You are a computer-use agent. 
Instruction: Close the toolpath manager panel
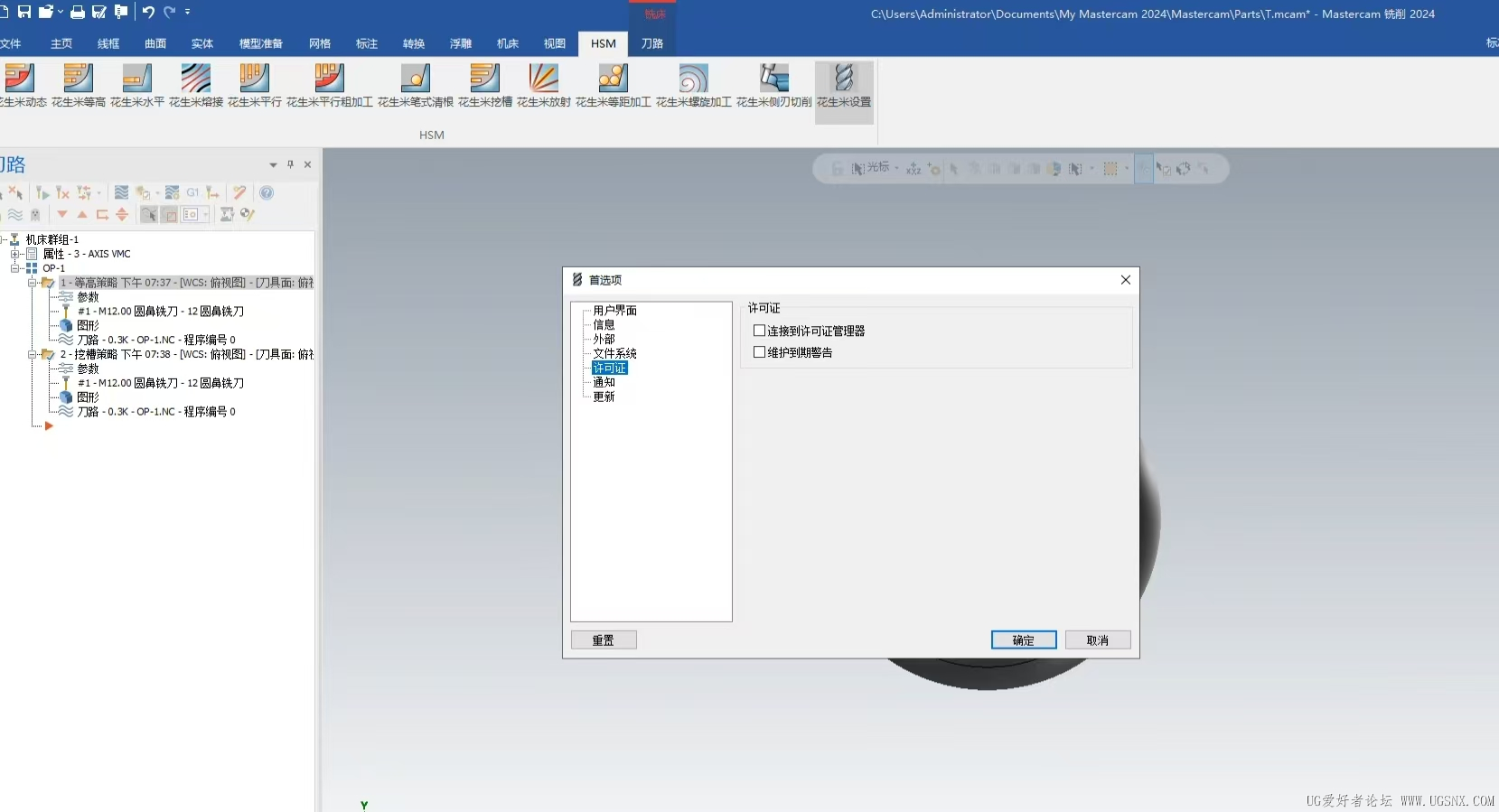click(307, 164)
